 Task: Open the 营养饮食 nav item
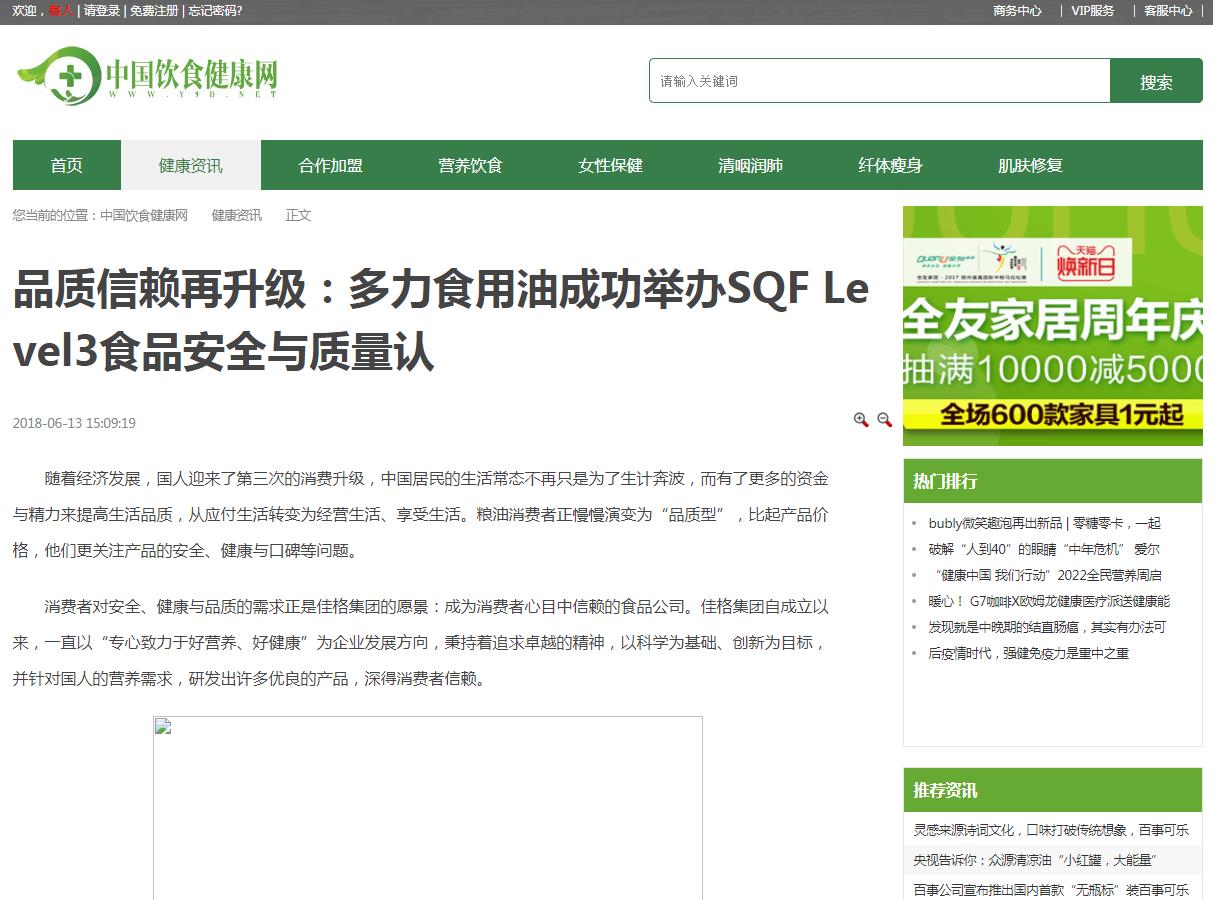[x=471, y=165]
